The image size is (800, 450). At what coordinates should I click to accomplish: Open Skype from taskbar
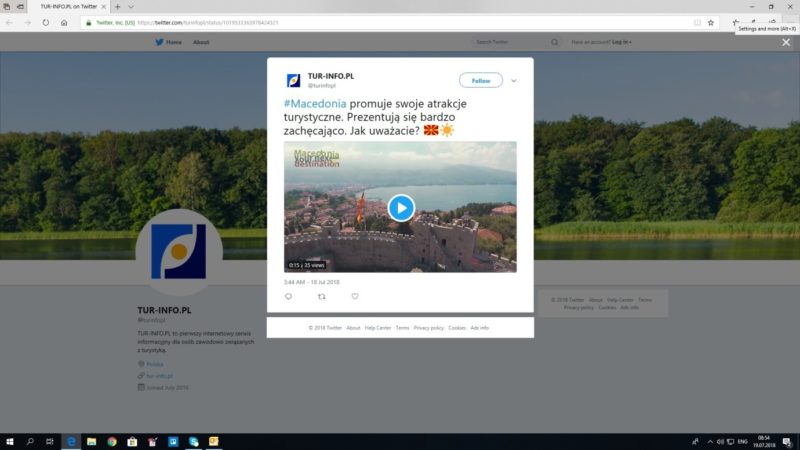coord(193,441)
